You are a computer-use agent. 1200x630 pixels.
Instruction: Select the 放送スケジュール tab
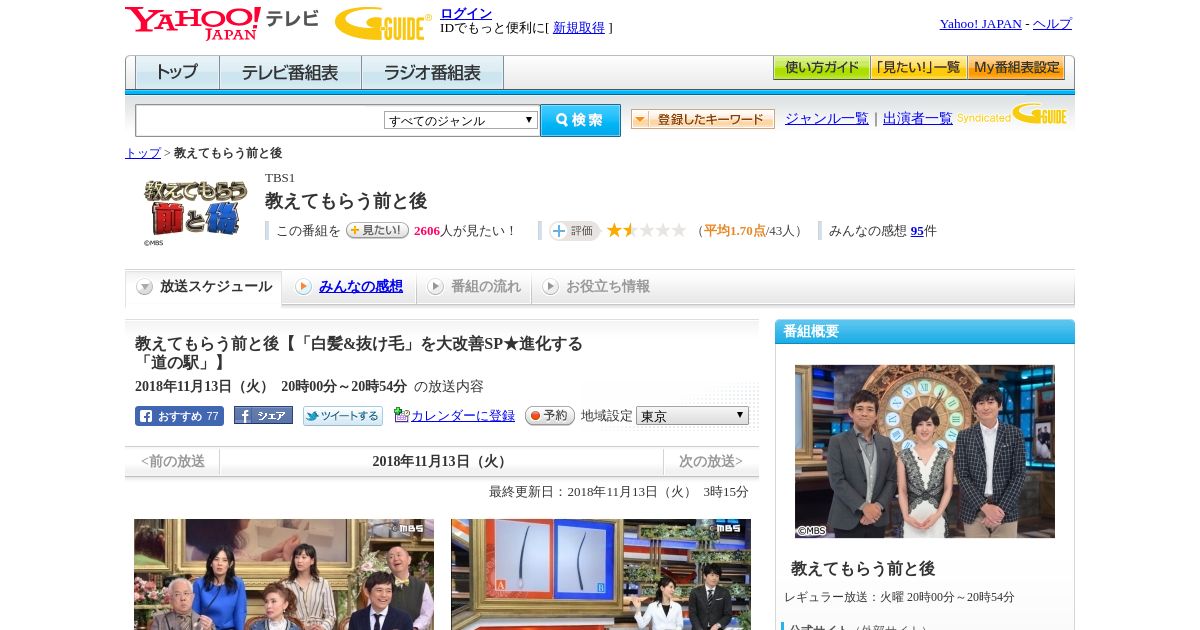[204, 287]
